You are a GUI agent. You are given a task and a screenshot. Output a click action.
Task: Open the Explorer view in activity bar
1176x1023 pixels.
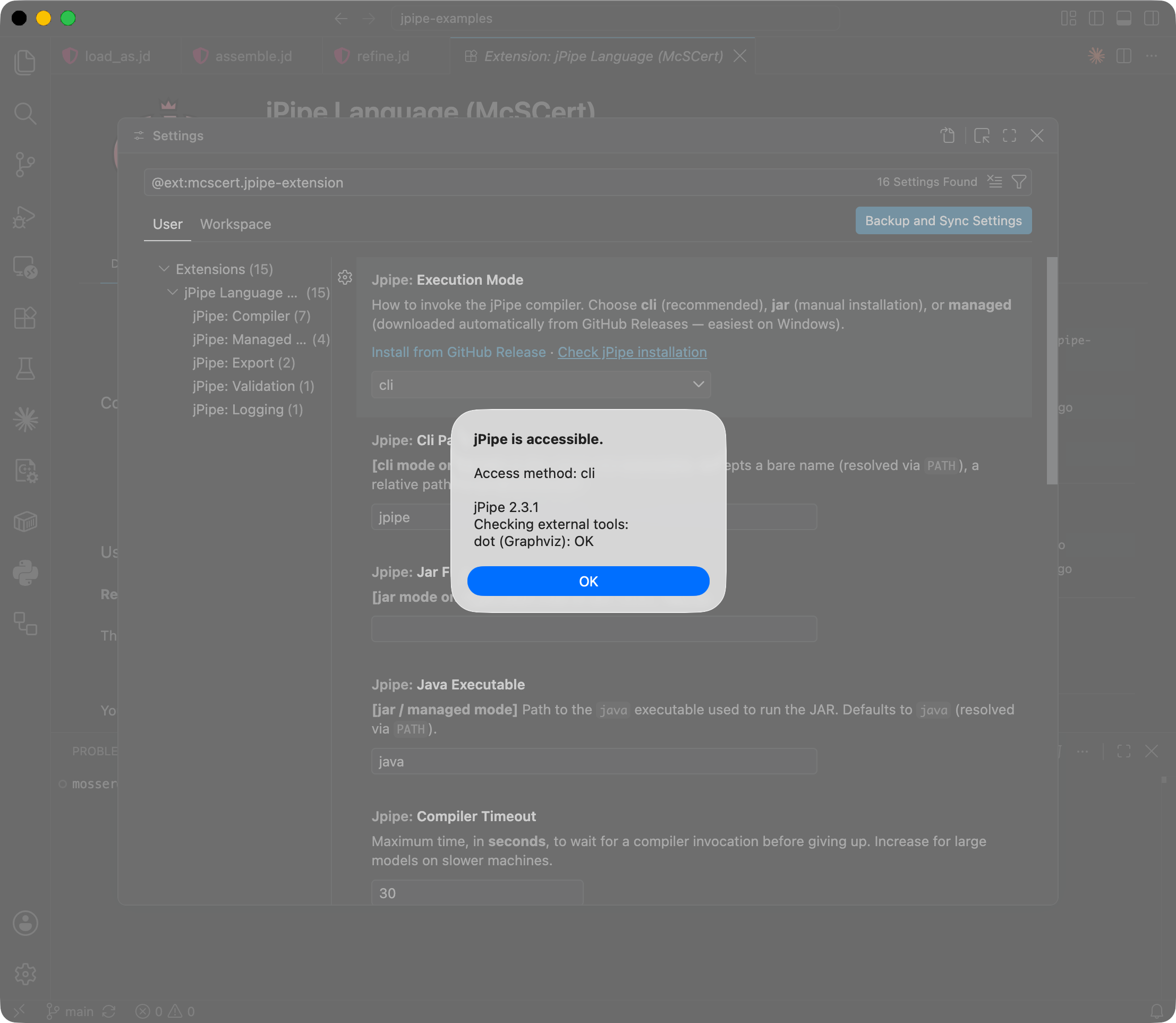[25, 62]
